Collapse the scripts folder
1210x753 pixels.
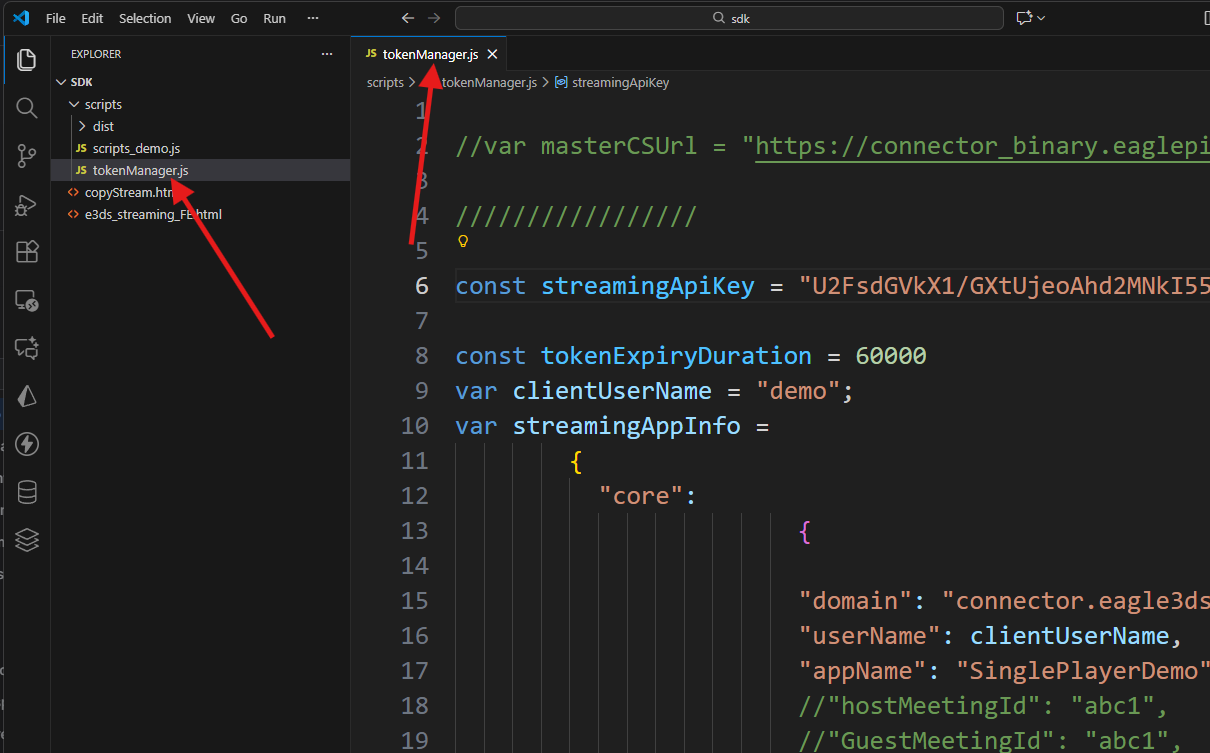(x=73, y=104)
